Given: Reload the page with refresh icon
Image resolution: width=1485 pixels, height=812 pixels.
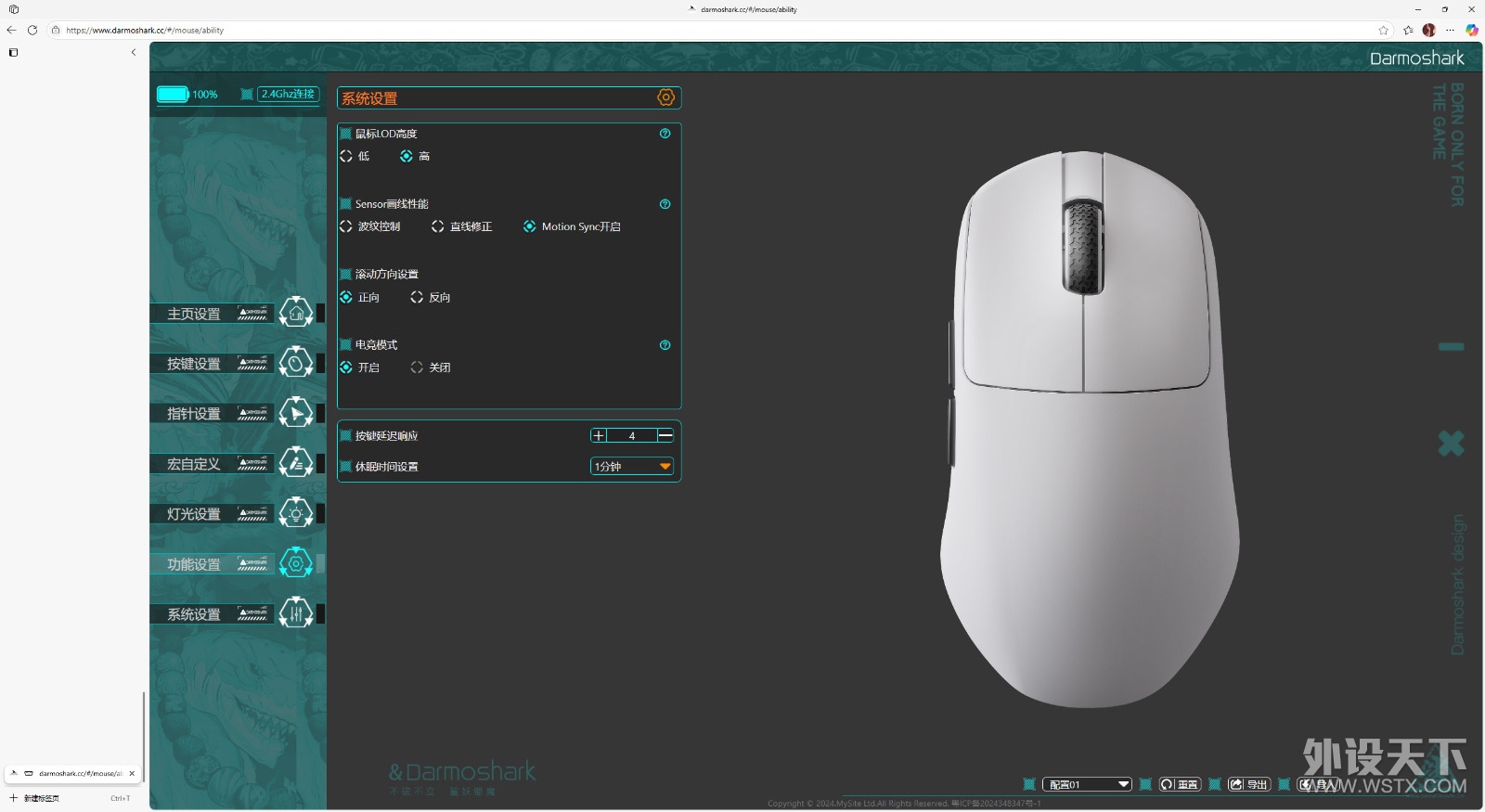Looking at the screenshot, I should tap(32, 30).
